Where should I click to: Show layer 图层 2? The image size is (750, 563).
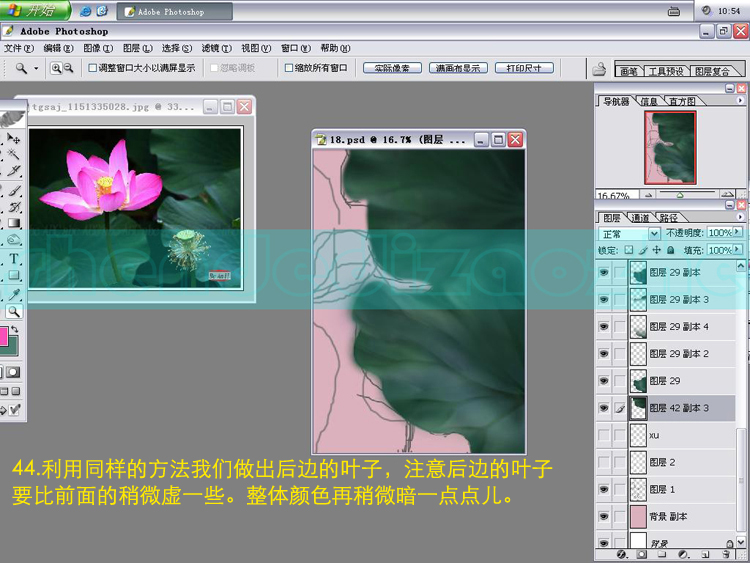tap(604, 462)
